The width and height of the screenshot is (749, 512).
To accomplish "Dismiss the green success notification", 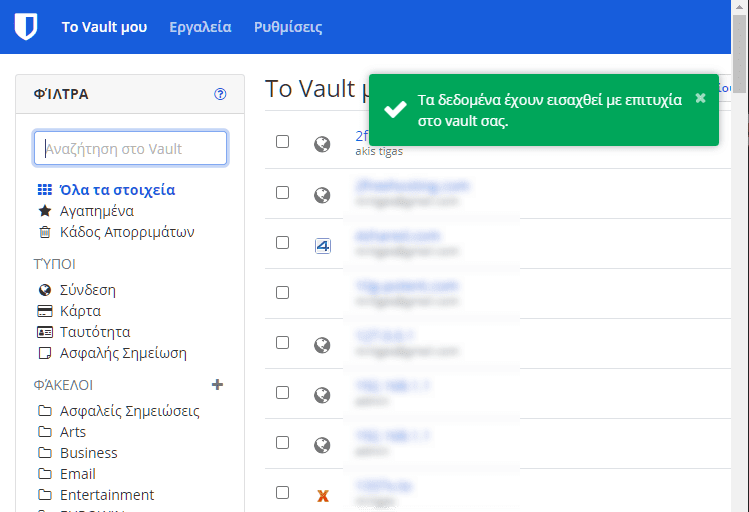I will [700, 98].
